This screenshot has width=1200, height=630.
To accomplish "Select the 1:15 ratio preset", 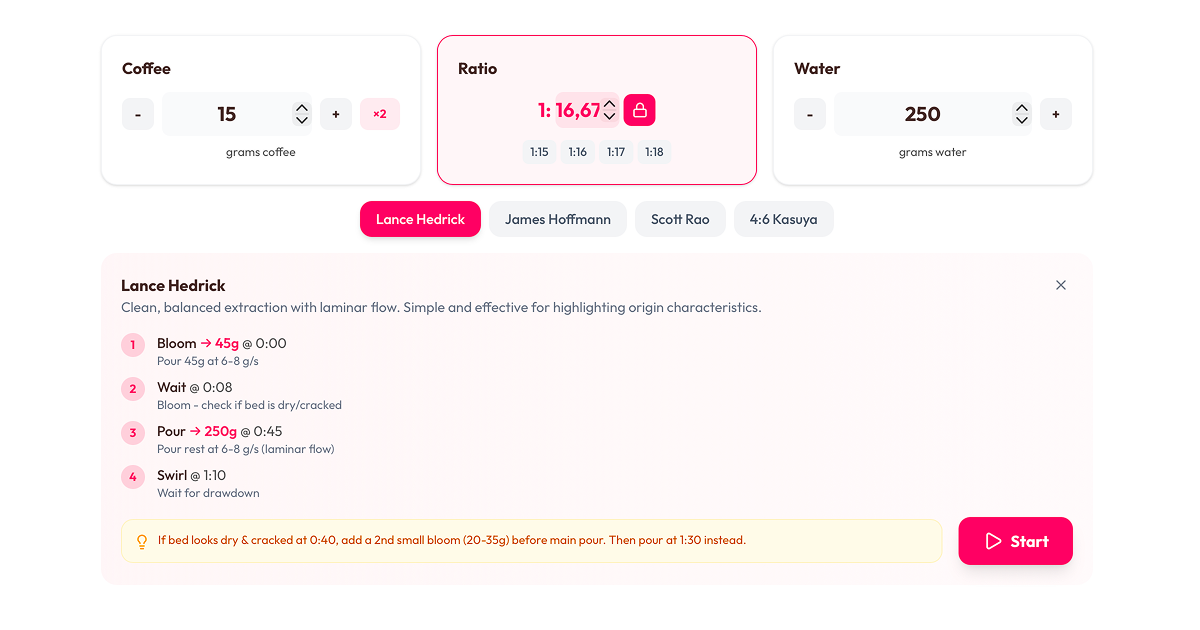I will click(539, 151).
